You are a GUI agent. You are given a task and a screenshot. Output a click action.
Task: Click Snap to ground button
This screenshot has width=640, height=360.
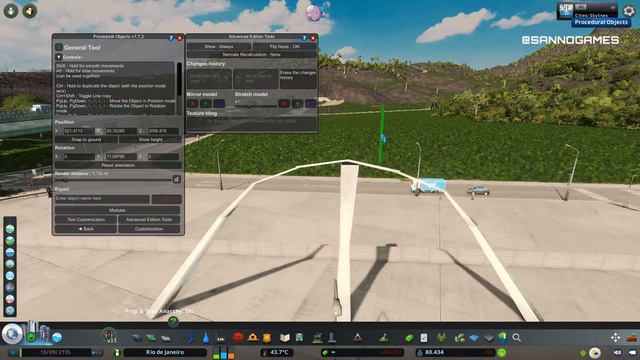click(x=86, y=140)
